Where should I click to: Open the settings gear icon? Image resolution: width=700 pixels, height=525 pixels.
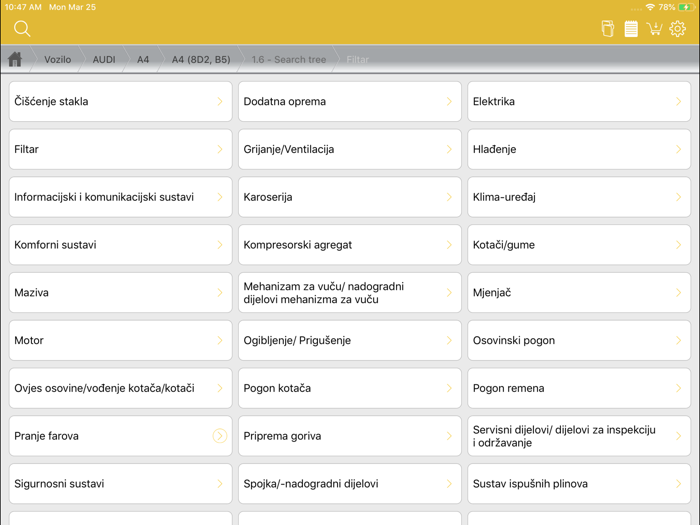pos(677,29)
